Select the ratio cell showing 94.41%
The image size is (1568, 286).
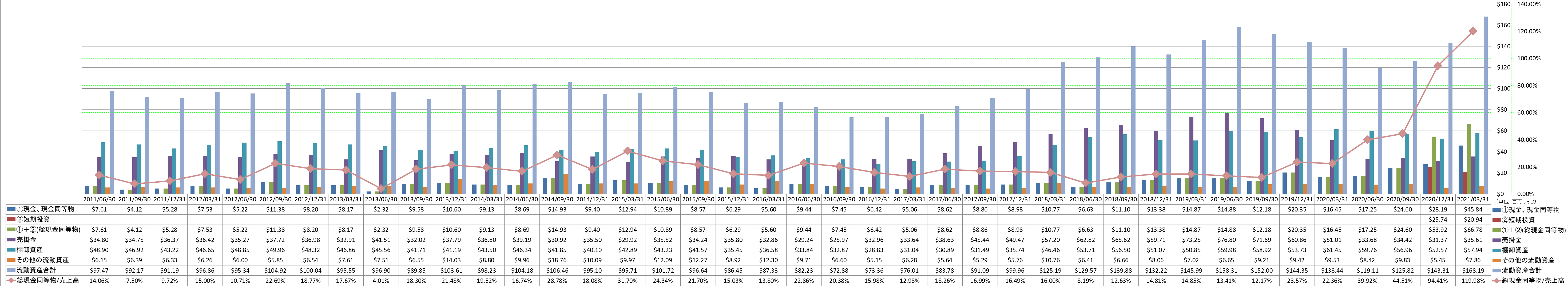pyautogui.click(x=1438, y=280)
